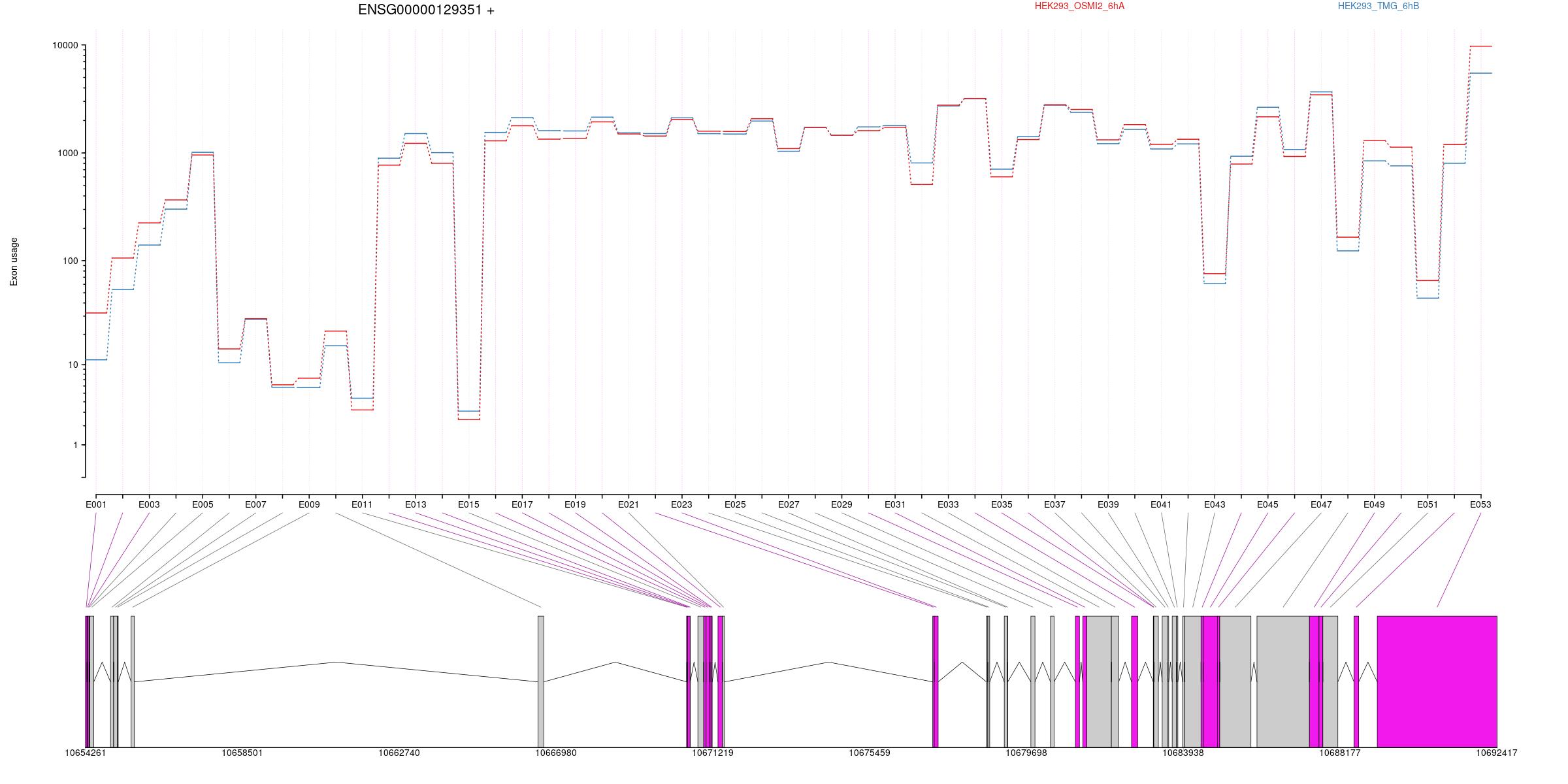Screen dimensions: 1568x784
Task: Click exon label E033
Action: (x=948, y=505)
